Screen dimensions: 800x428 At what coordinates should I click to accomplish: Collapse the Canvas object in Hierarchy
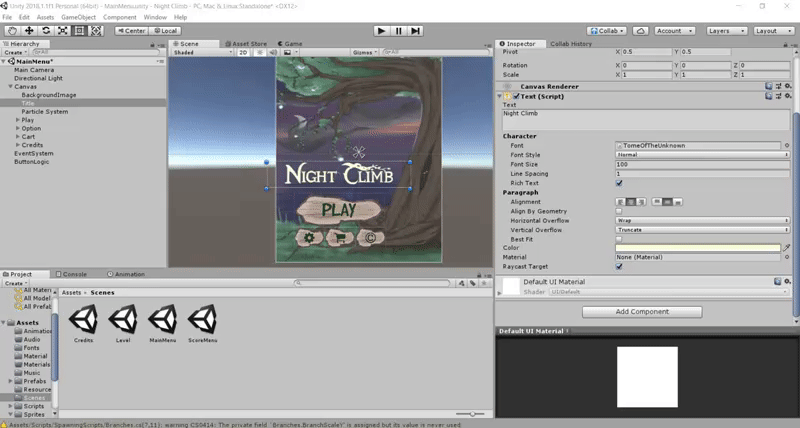(x=10, y=87)
